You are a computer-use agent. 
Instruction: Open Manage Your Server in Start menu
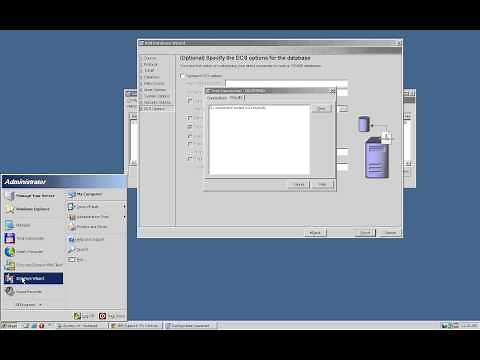tap(33, 196)
